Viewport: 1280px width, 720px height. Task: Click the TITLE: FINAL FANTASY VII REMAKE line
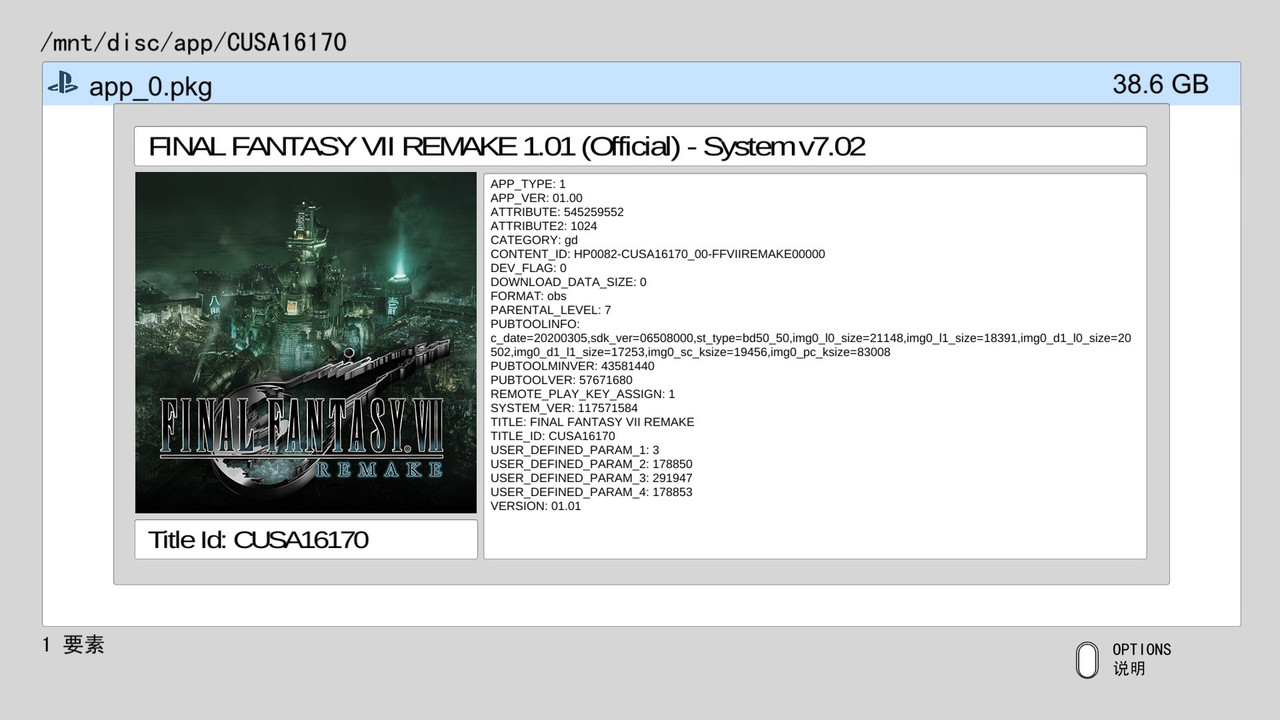click(x=592, y=422)
